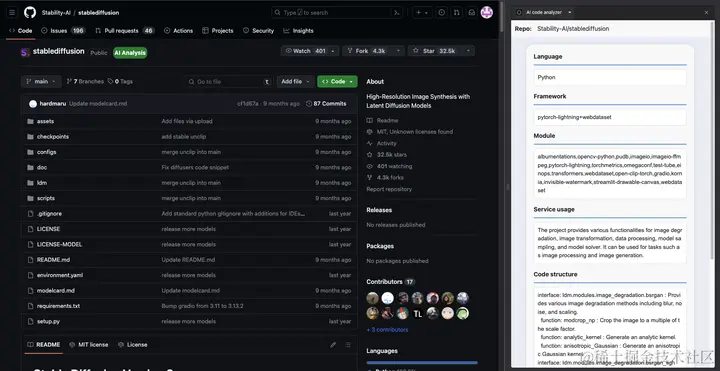Open the issues icon in top header

tap(442, 12)
